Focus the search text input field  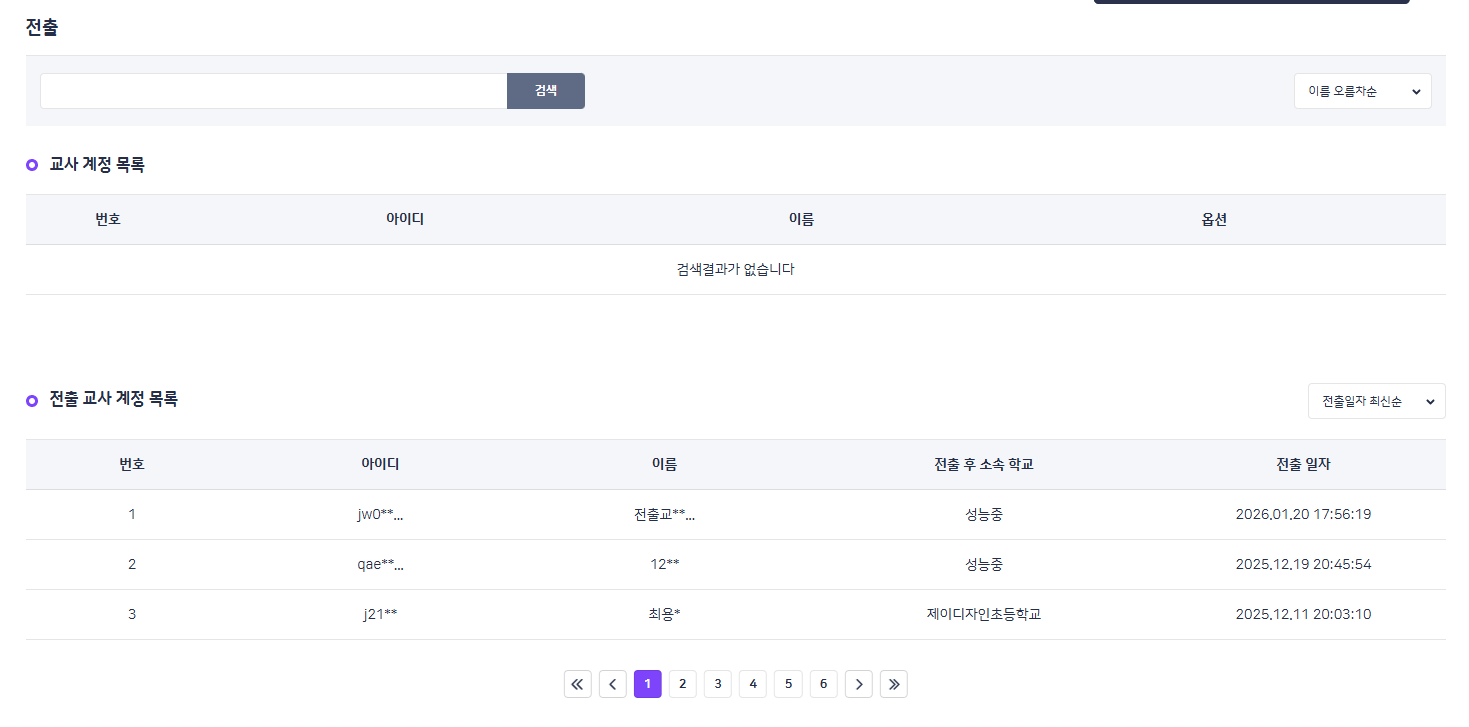(x=273, y=91)
